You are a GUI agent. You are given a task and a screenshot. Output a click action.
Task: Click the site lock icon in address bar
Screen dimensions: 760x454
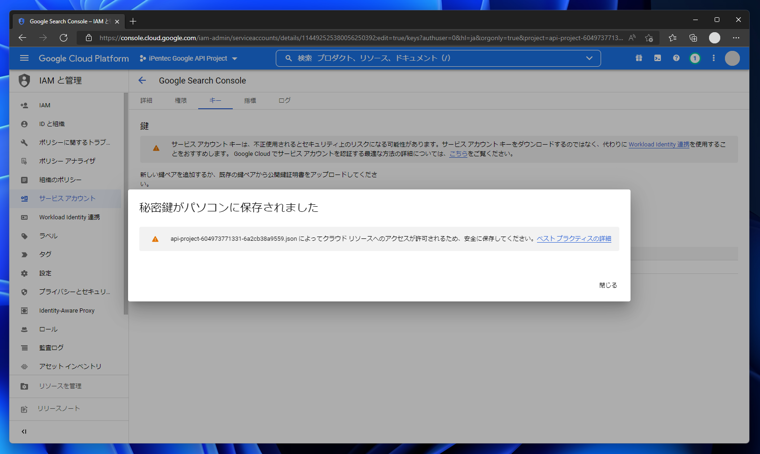tap(89, 38)
